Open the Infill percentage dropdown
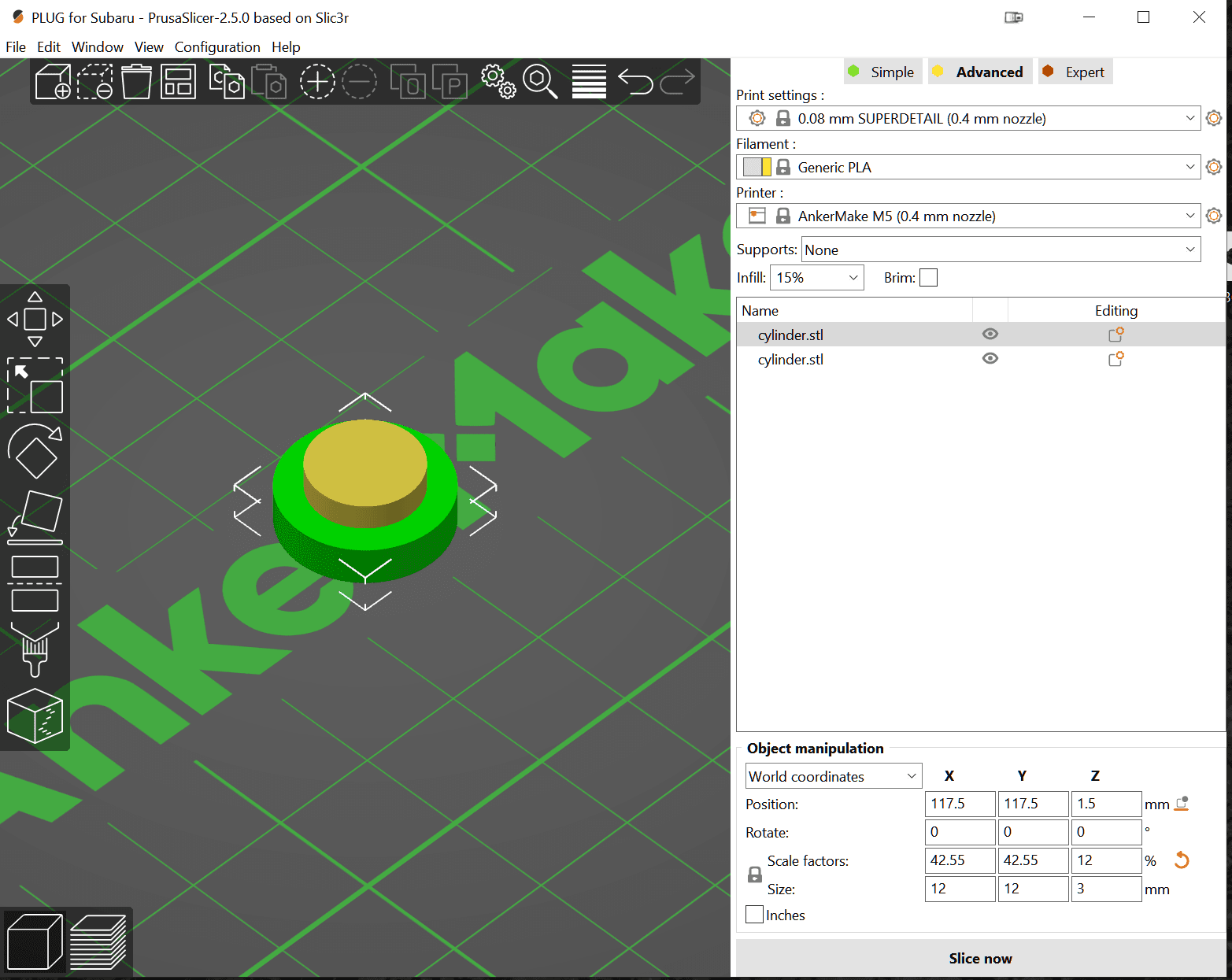Viewport: 1232px width, 980px height. (x=817, y=277)
